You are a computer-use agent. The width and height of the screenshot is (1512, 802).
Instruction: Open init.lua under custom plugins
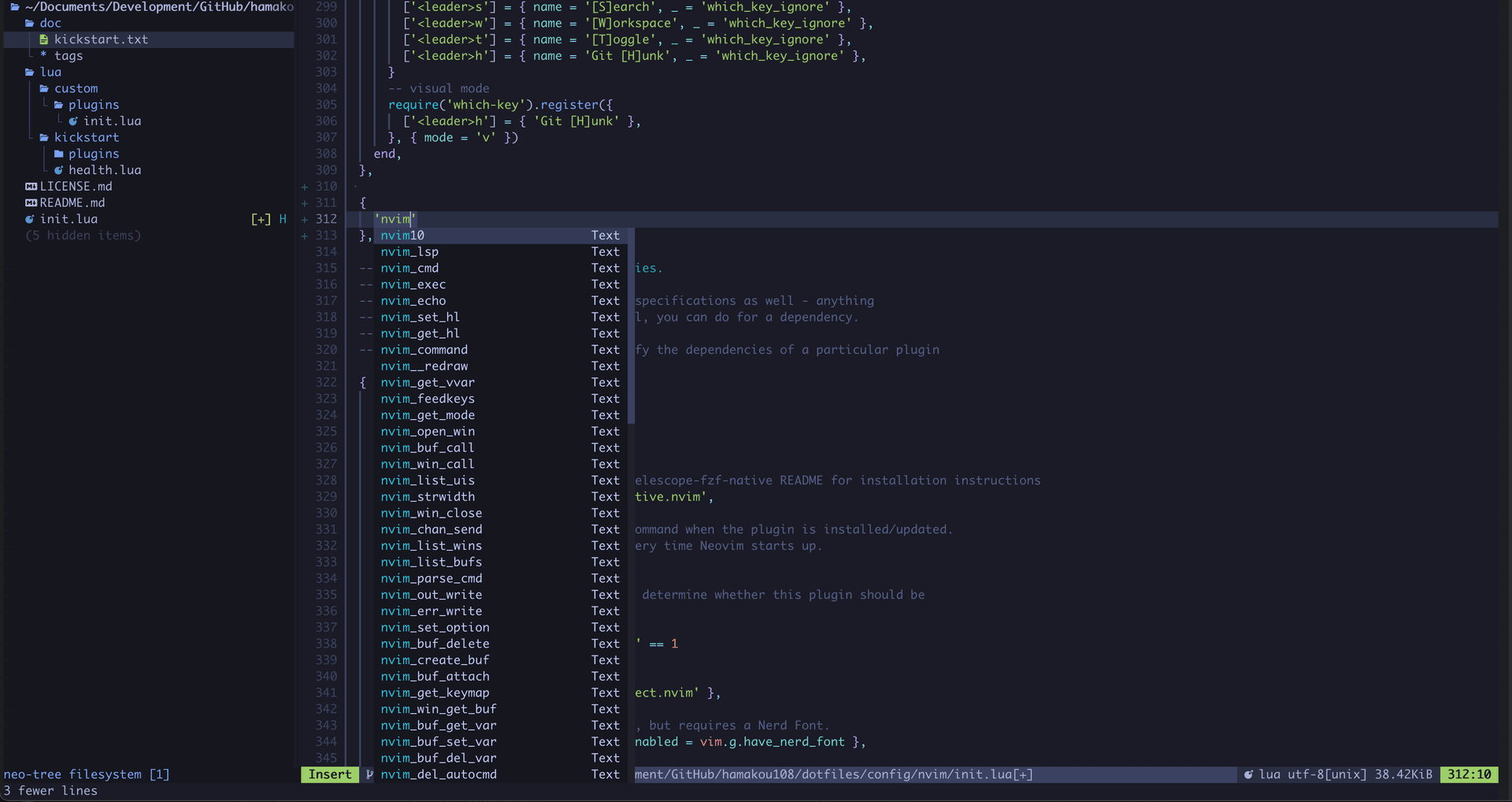(x=113, y=121)
